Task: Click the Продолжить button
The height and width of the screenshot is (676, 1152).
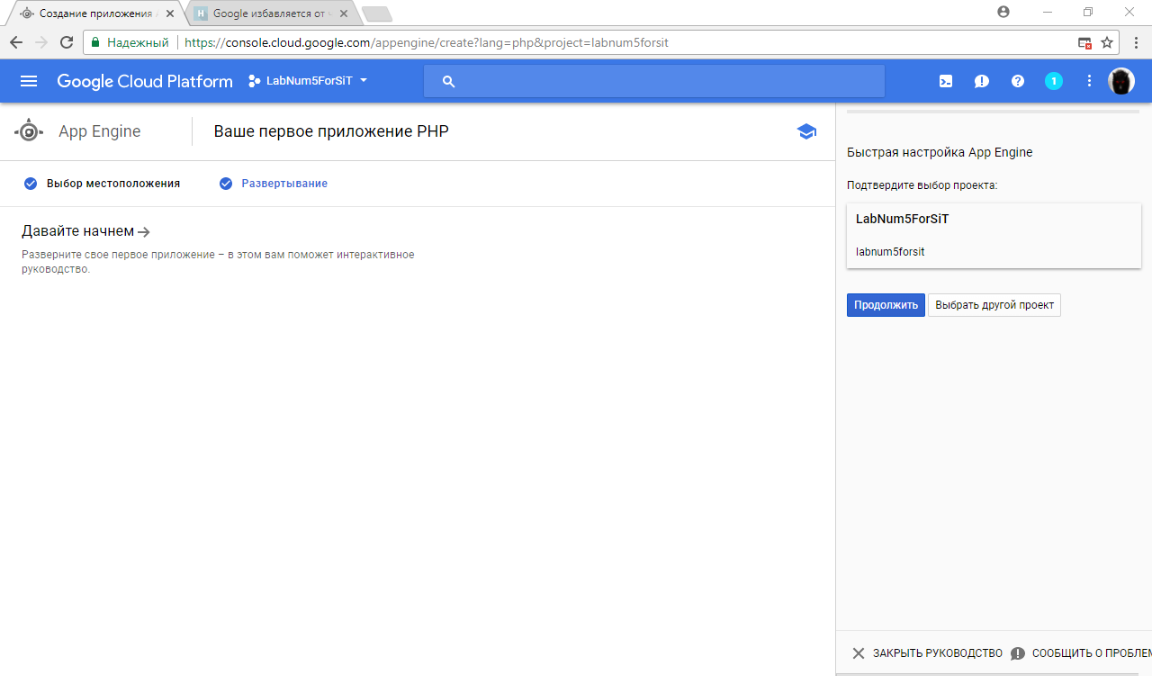Action: [x=885, y=305]
